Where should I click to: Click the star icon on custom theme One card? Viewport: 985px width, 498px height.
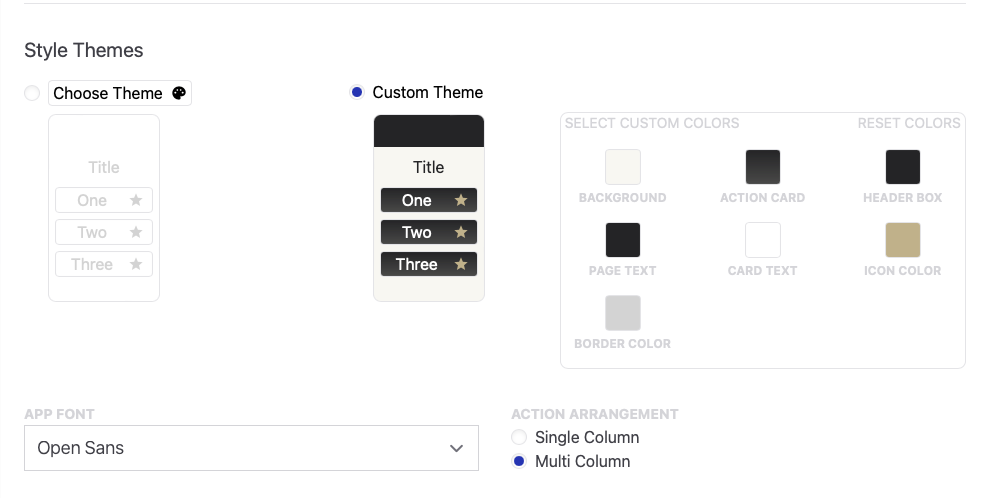click(x=461, y=200)
